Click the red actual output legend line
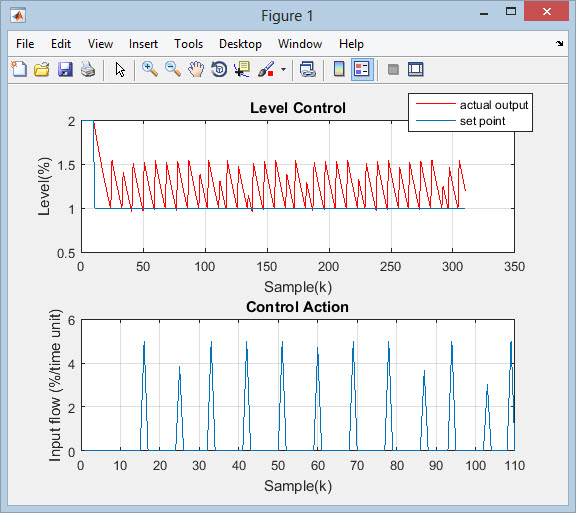This screenshot has height=513, width=576. [x=436, y=104]
